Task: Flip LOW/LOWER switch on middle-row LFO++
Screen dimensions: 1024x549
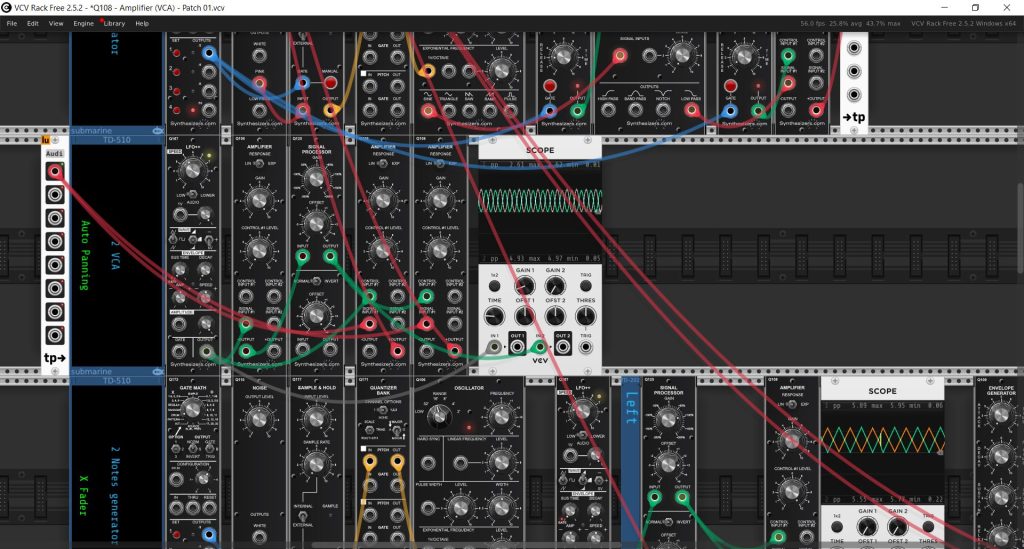Action: click(192, 195)
